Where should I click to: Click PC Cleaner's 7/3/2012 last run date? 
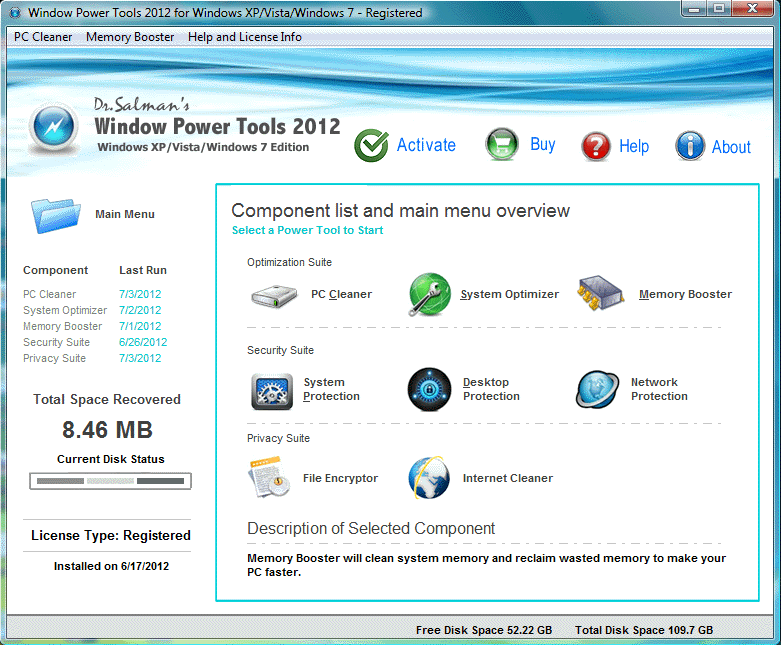(140, 294)
